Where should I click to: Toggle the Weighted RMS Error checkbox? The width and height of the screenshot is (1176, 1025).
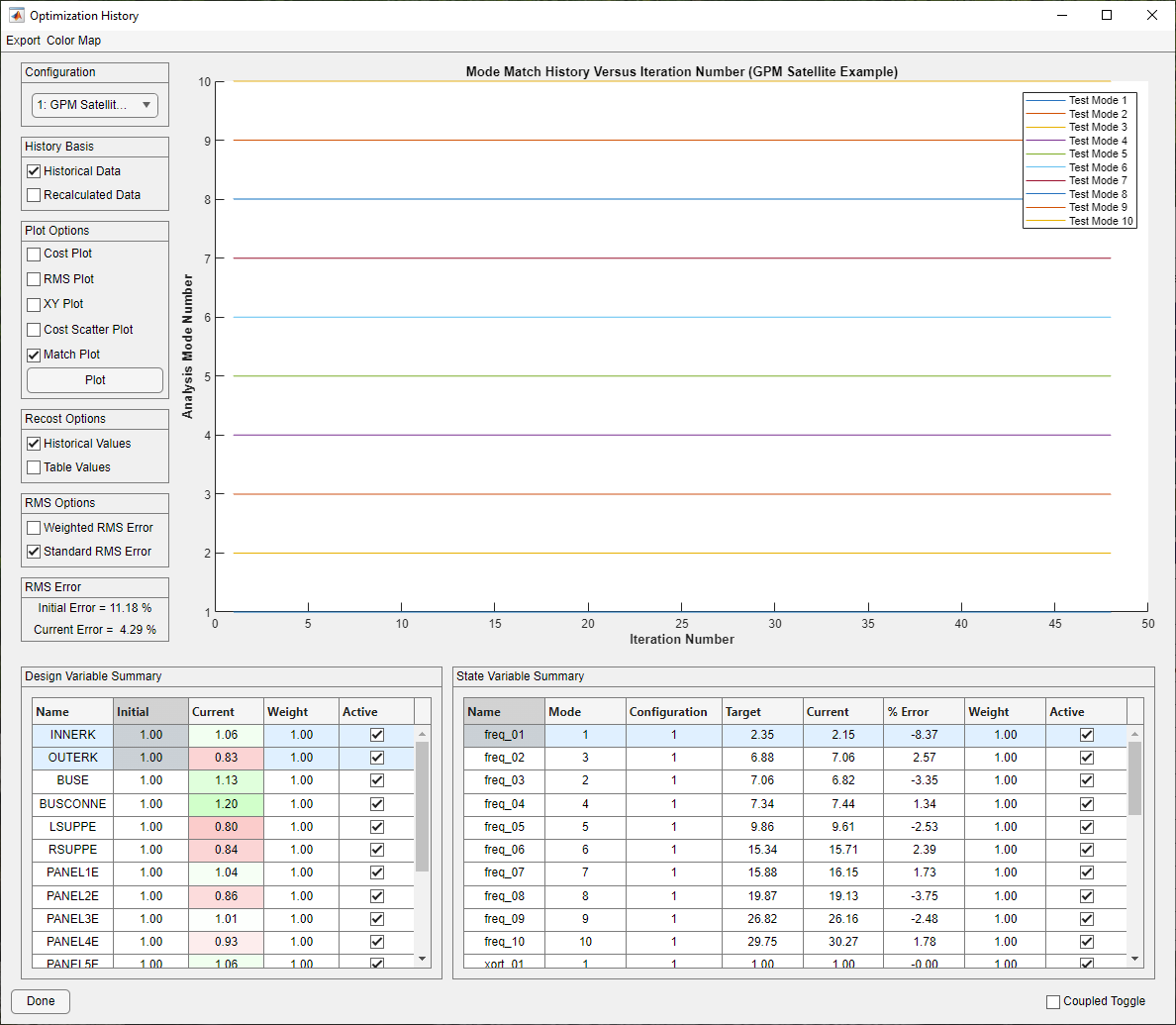[x=34, y=528]
